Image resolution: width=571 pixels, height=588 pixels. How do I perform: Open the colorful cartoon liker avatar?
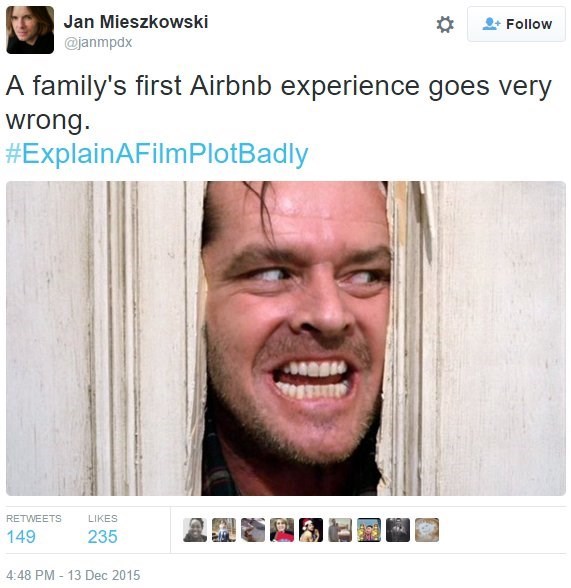pyautogui.click(x=369, y=530)
